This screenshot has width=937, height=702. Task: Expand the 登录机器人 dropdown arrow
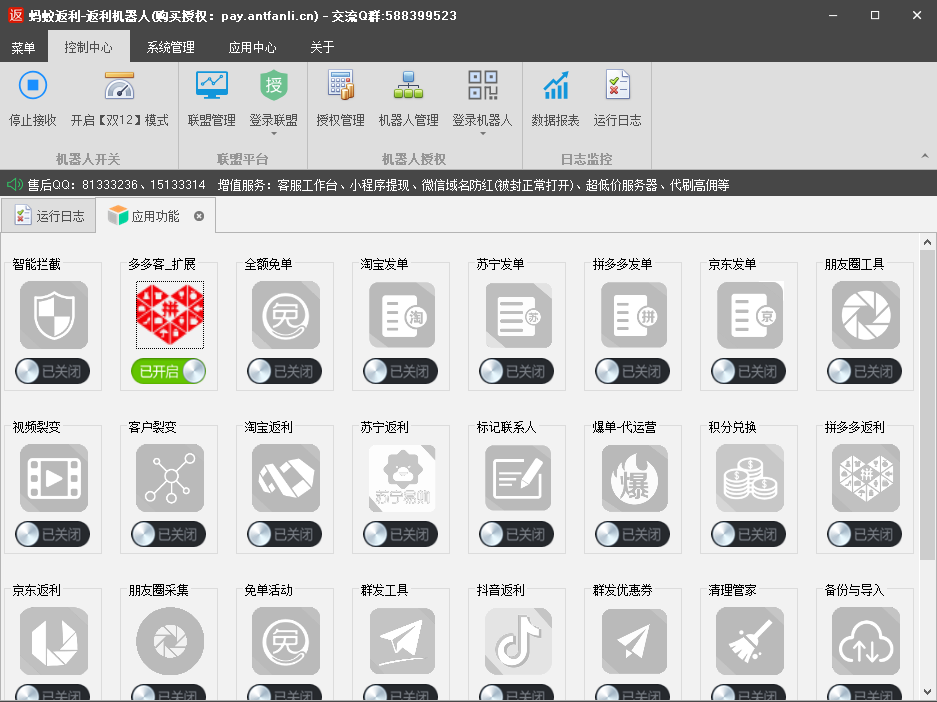click(x=483, y=134)
